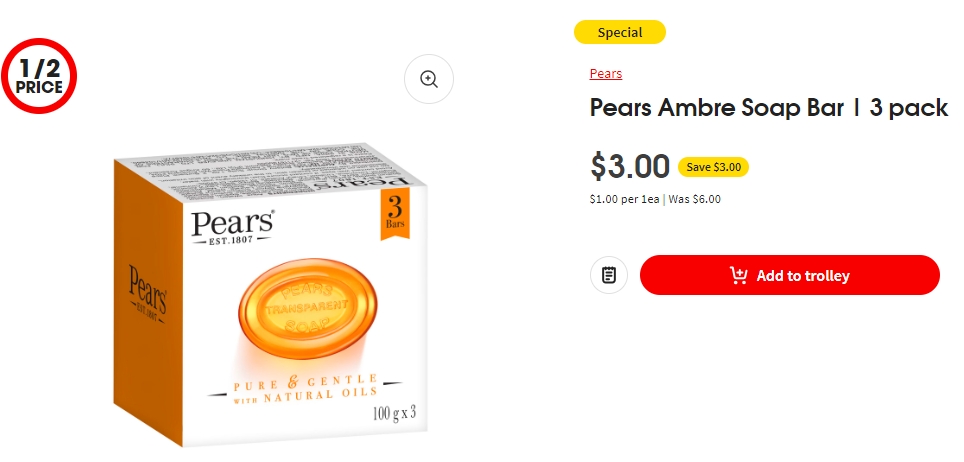Click the 100 g x 3 text on box

point(395,413)
